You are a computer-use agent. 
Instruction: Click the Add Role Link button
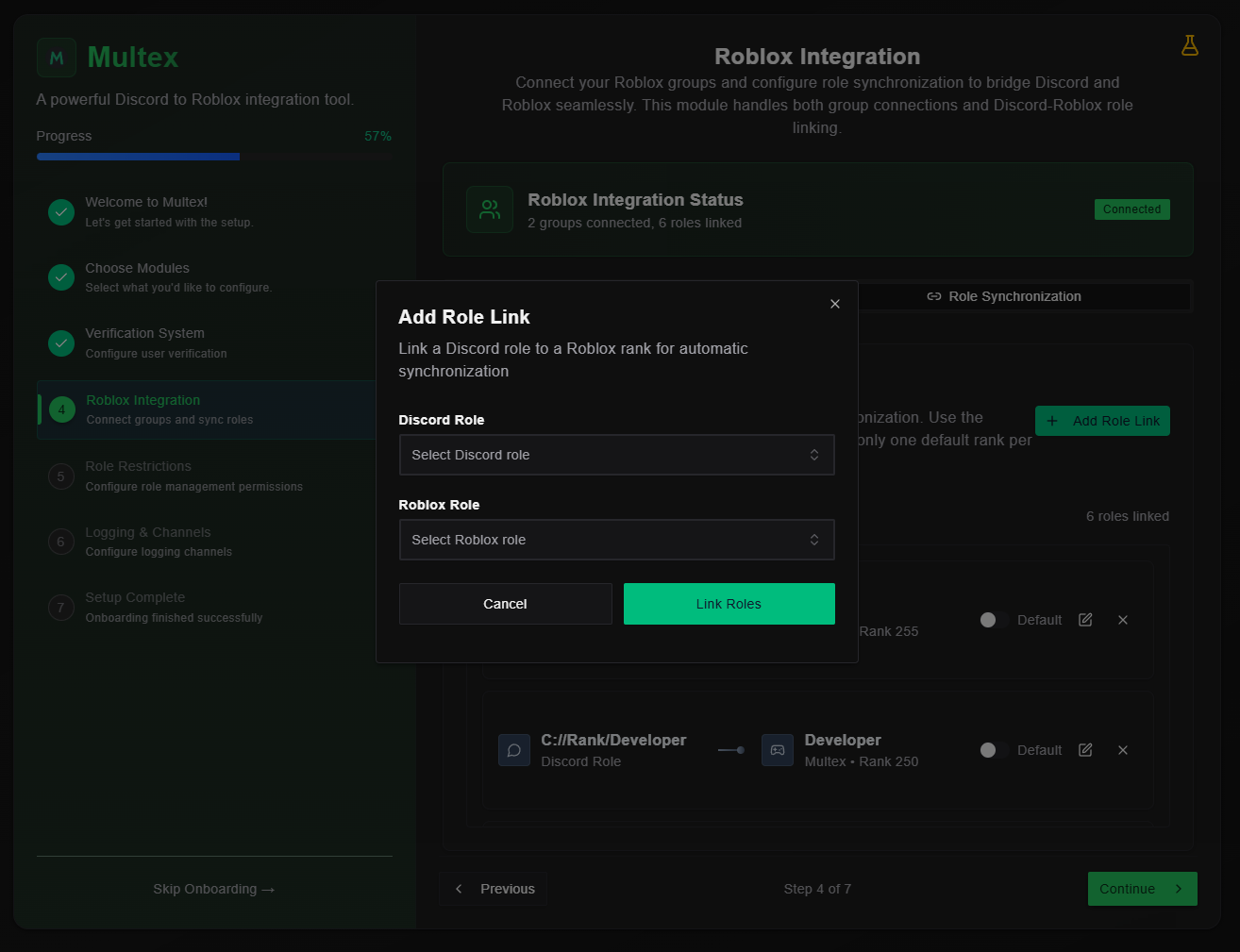pos(1102,421)
